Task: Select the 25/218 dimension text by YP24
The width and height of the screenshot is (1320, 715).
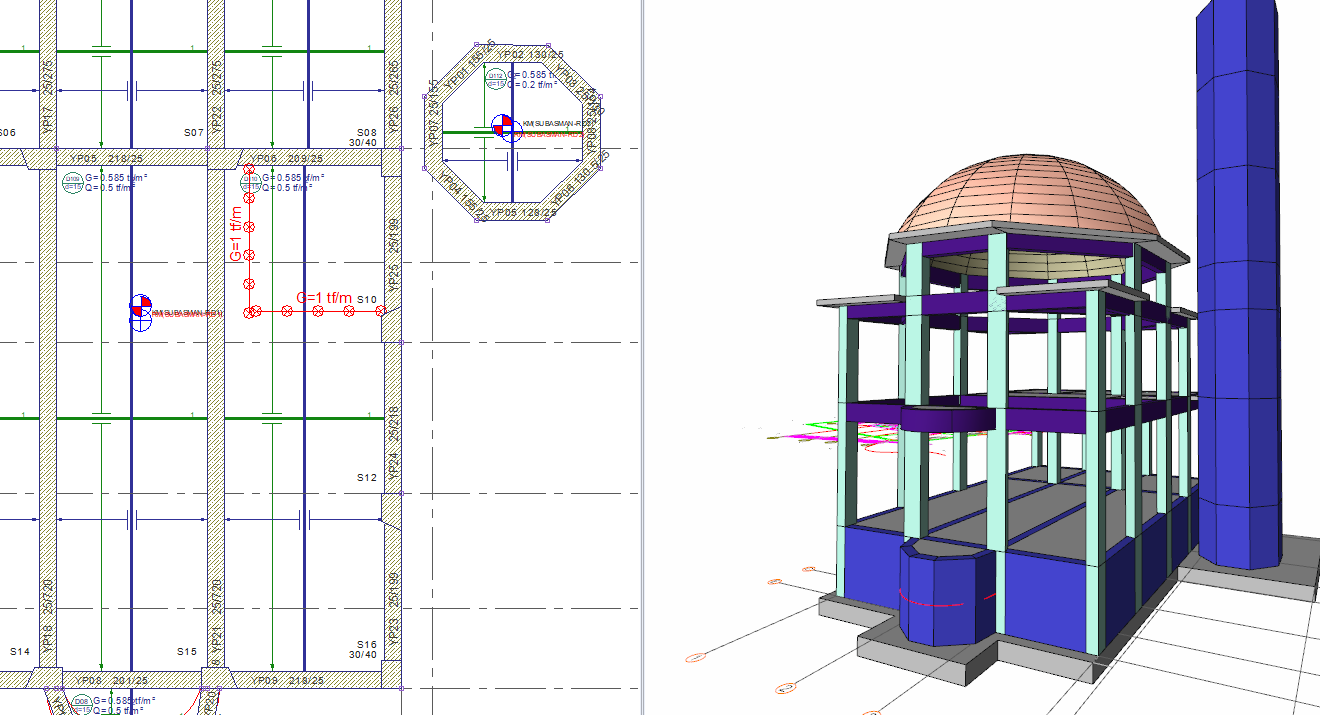Action: pyautogui.click(x=393, y=425)
